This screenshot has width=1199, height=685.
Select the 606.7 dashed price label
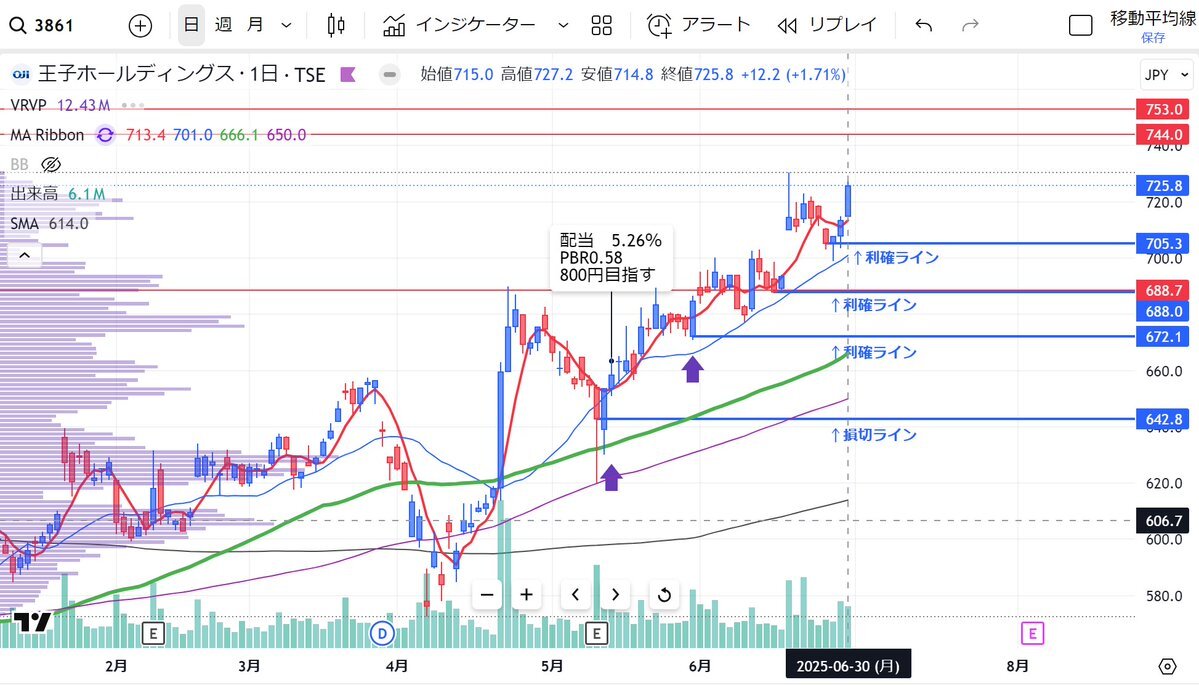1164,521
